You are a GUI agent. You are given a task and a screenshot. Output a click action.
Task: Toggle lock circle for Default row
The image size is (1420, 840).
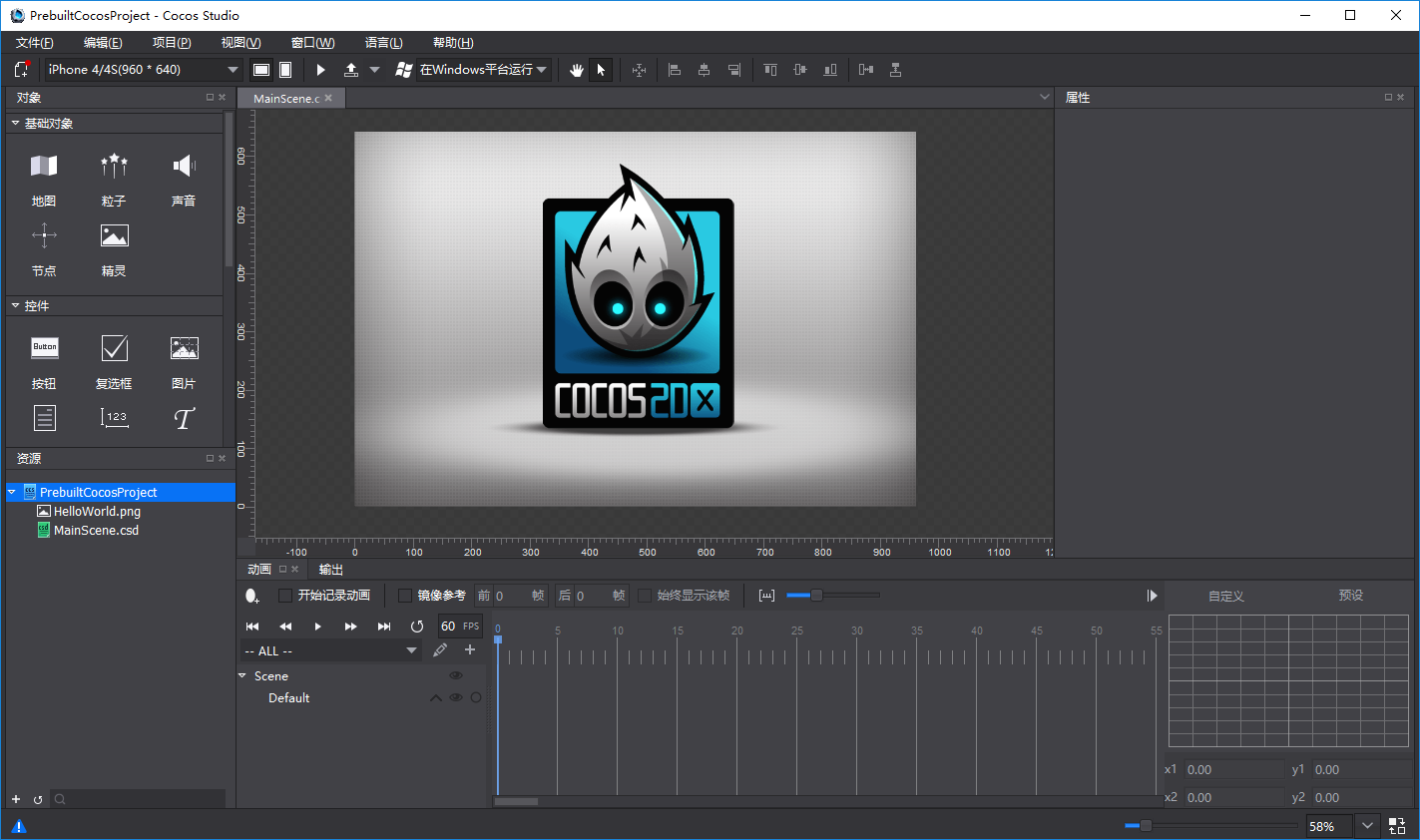tap(476, 698)
